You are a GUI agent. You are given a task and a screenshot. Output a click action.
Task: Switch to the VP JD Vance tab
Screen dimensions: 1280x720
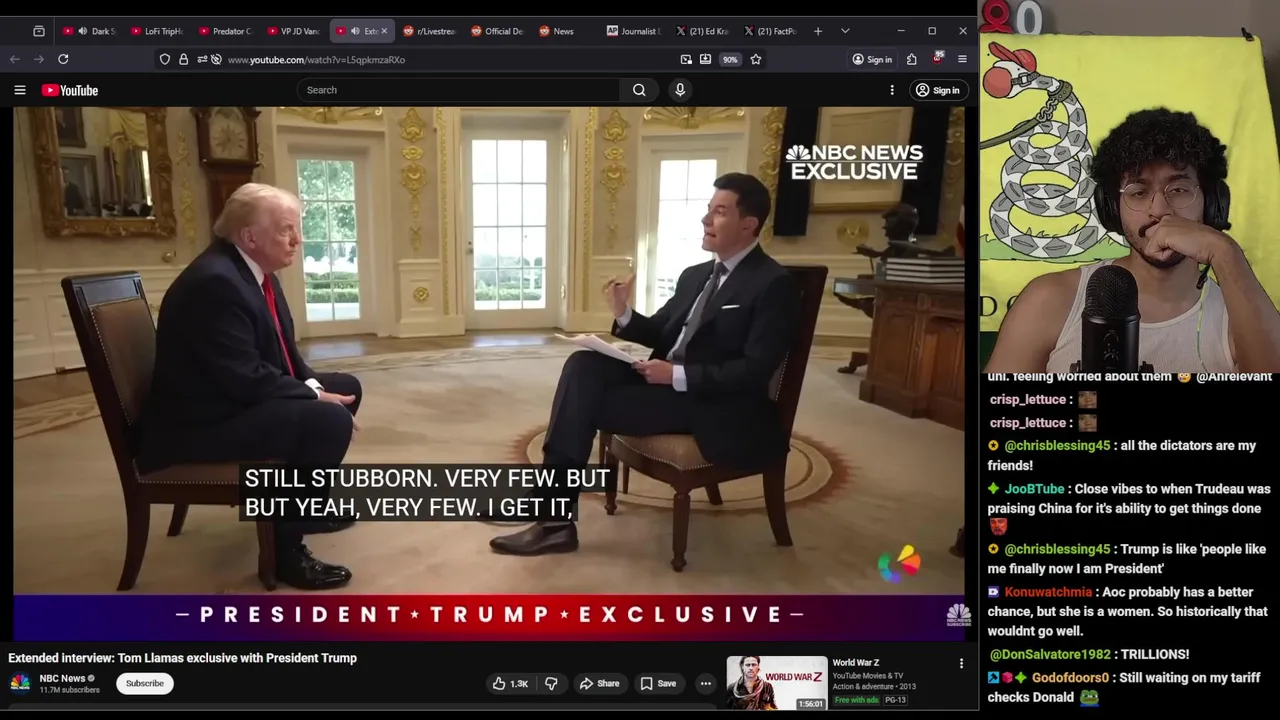[293, 31]
